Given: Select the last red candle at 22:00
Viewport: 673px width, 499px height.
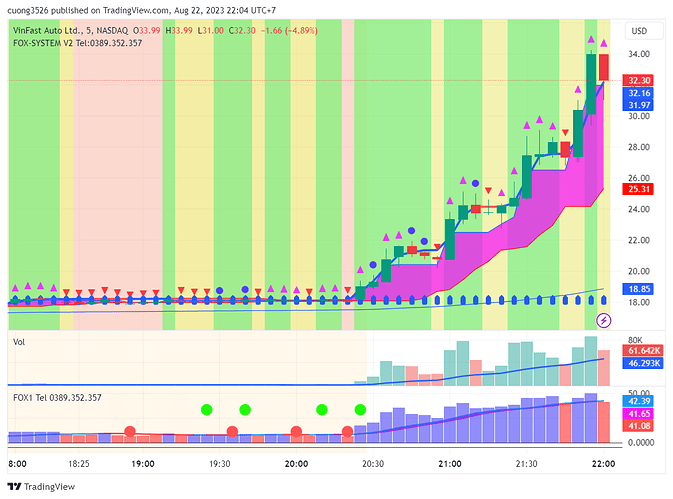Looking at the screenshot, I should [604, 67].
